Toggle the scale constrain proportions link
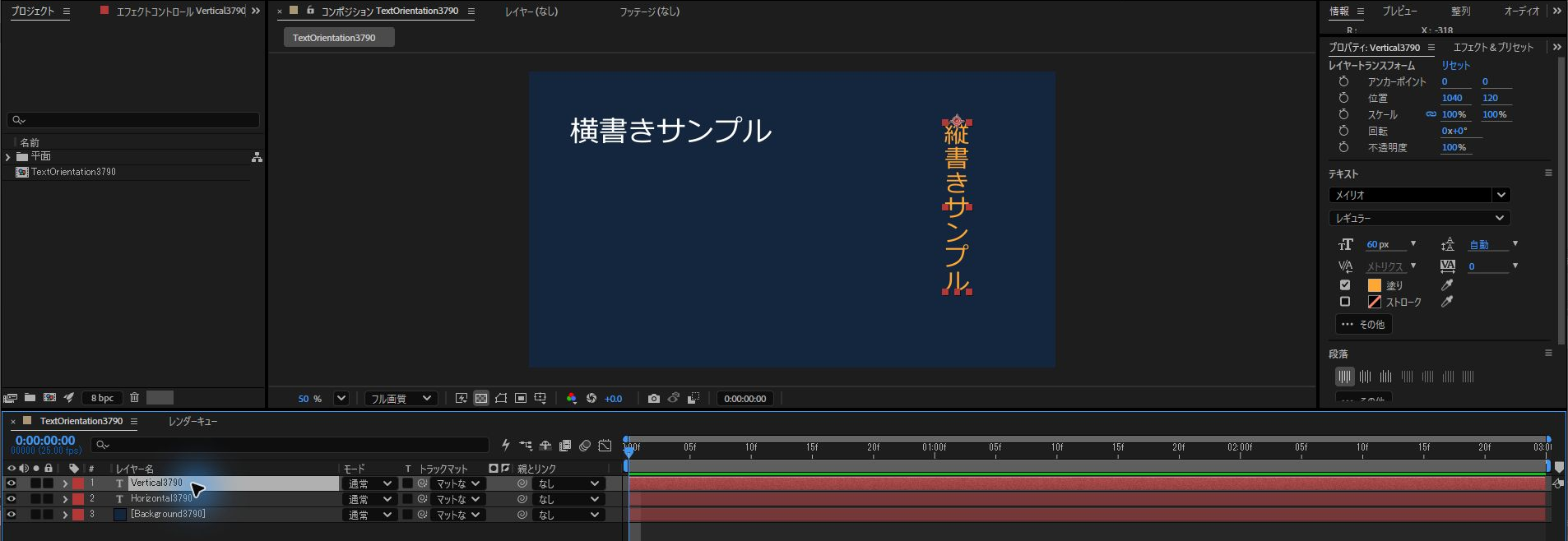The height and width of the screenshot is (541, 1568). point(1431,114)
